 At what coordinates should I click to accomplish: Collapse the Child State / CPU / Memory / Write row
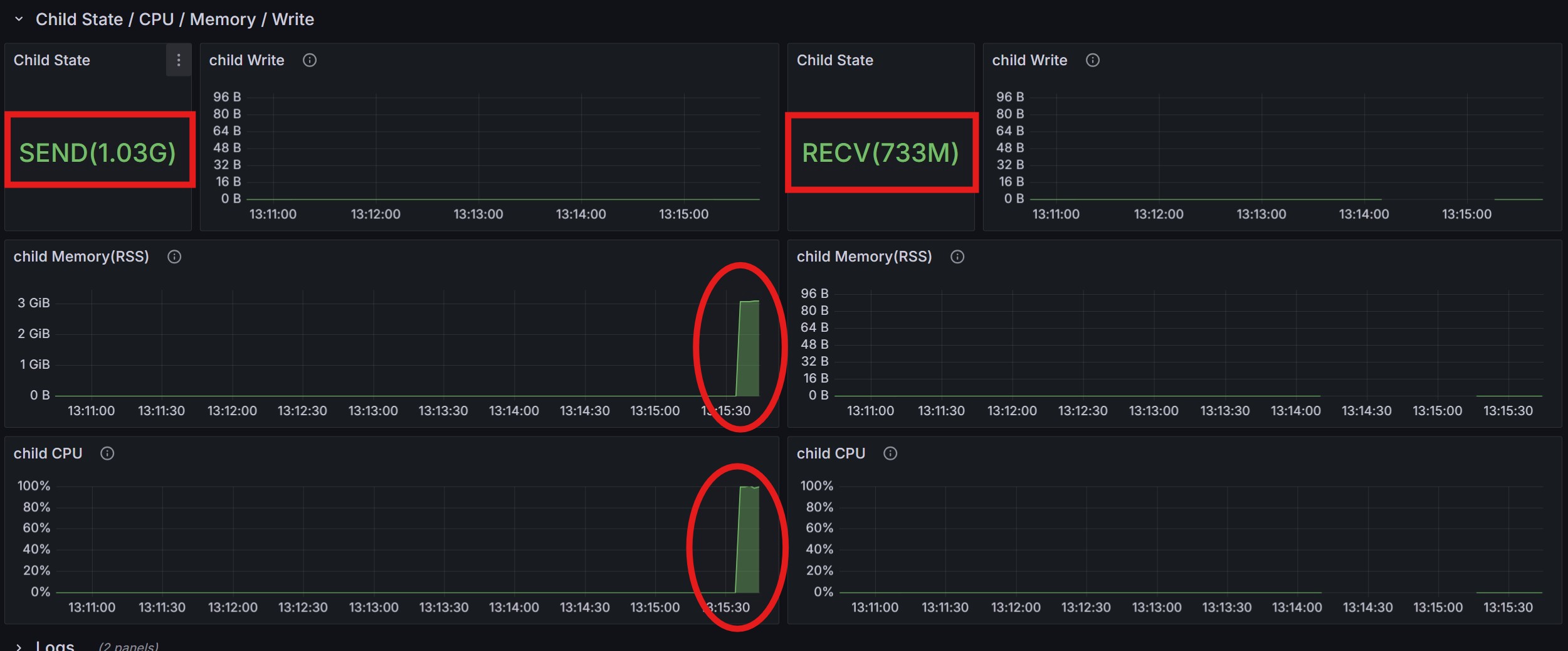coord(19,19)
